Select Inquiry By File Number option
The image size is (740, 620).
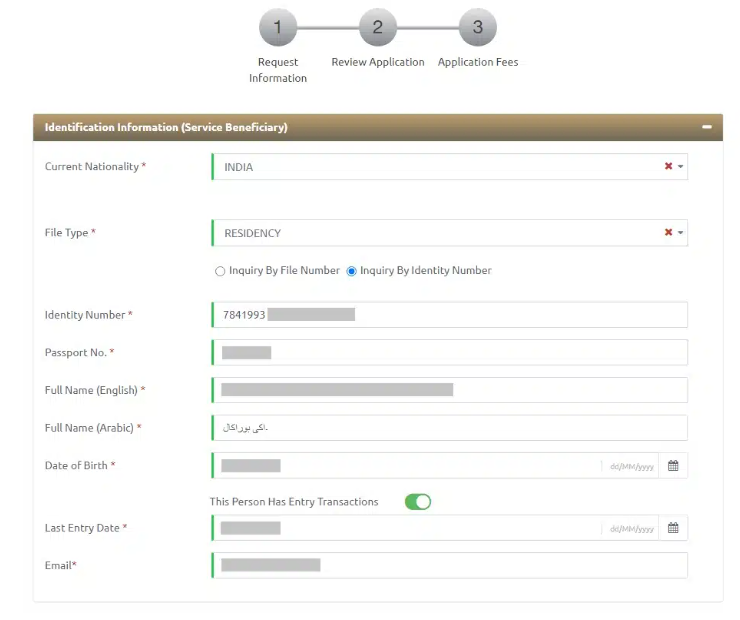[221, 271]
